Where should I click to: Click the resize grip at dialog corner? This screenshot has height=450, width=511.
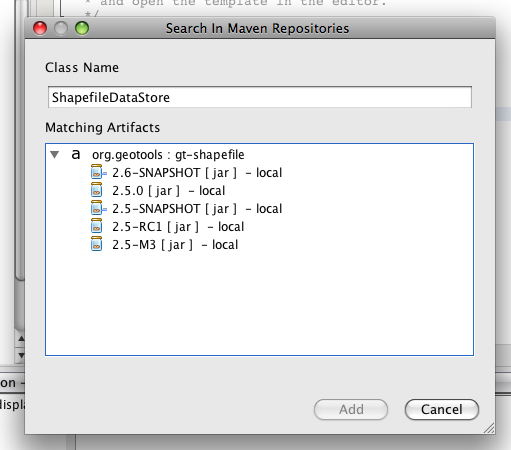click(489, 428)
